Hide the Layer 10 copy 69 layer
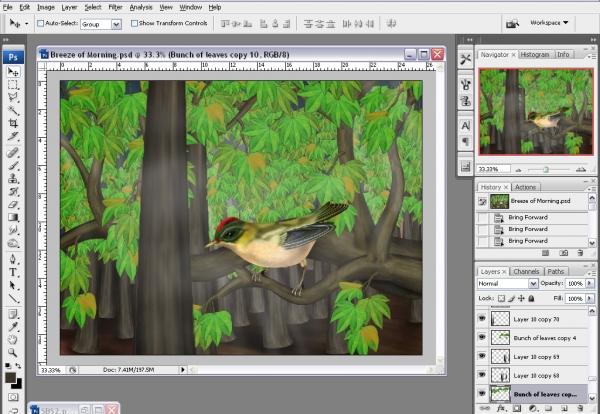 482,356
